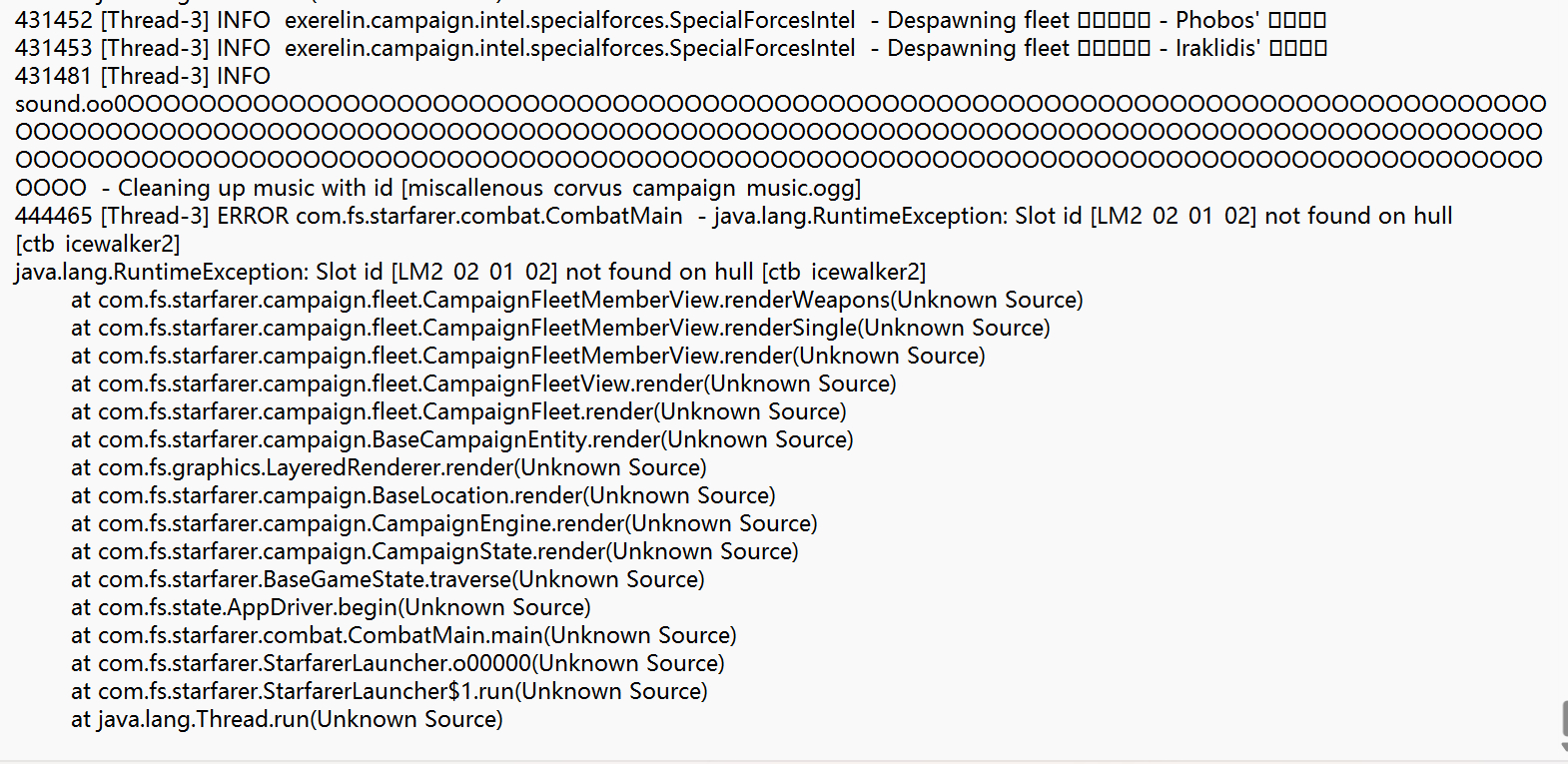
Task: Click the scroll-down arrow at bottom right
Action: tap(1563, 747)
